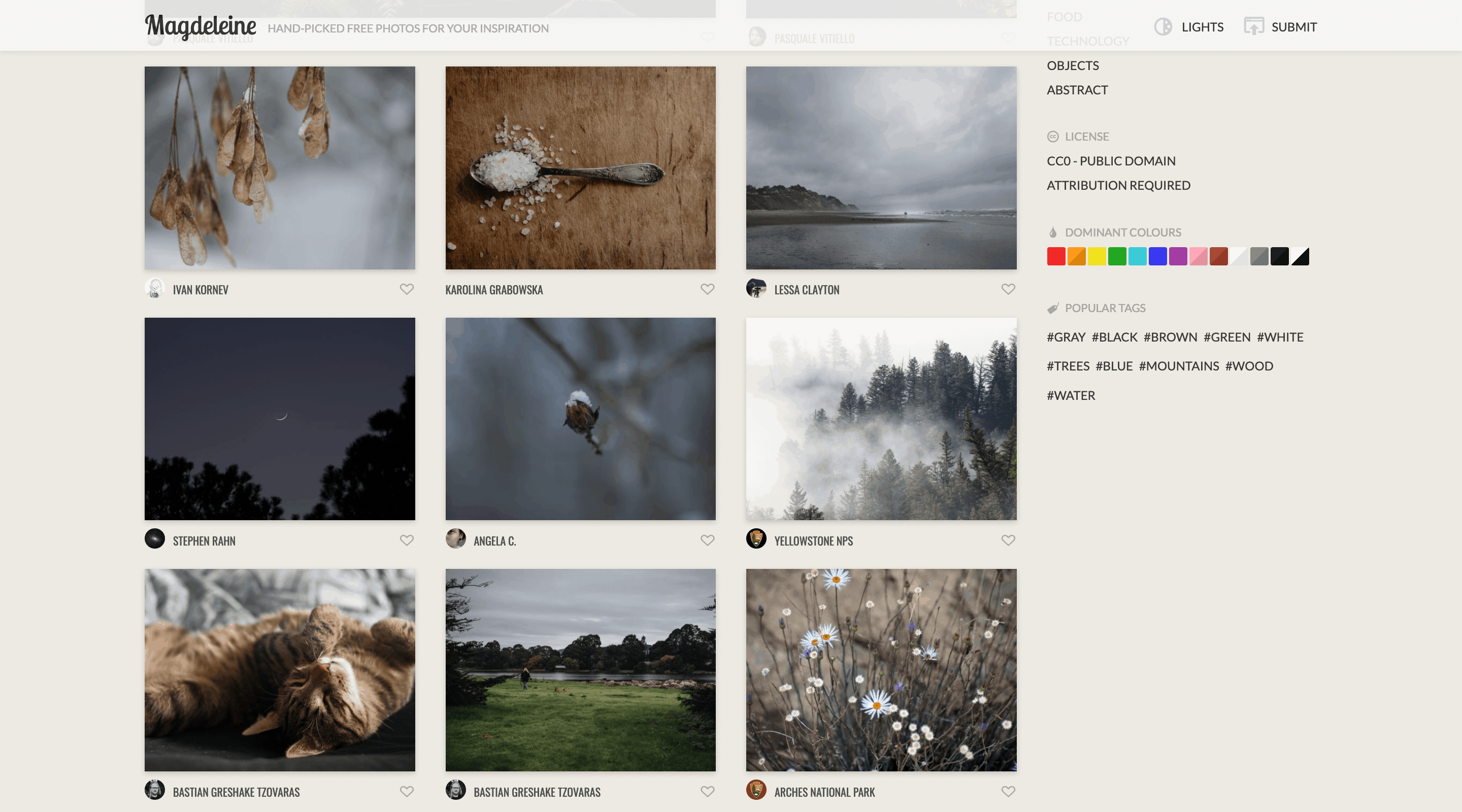The image size is (1462, 812).
Task: Open Stephen Rahn's avatar
Action: (155, 539)
